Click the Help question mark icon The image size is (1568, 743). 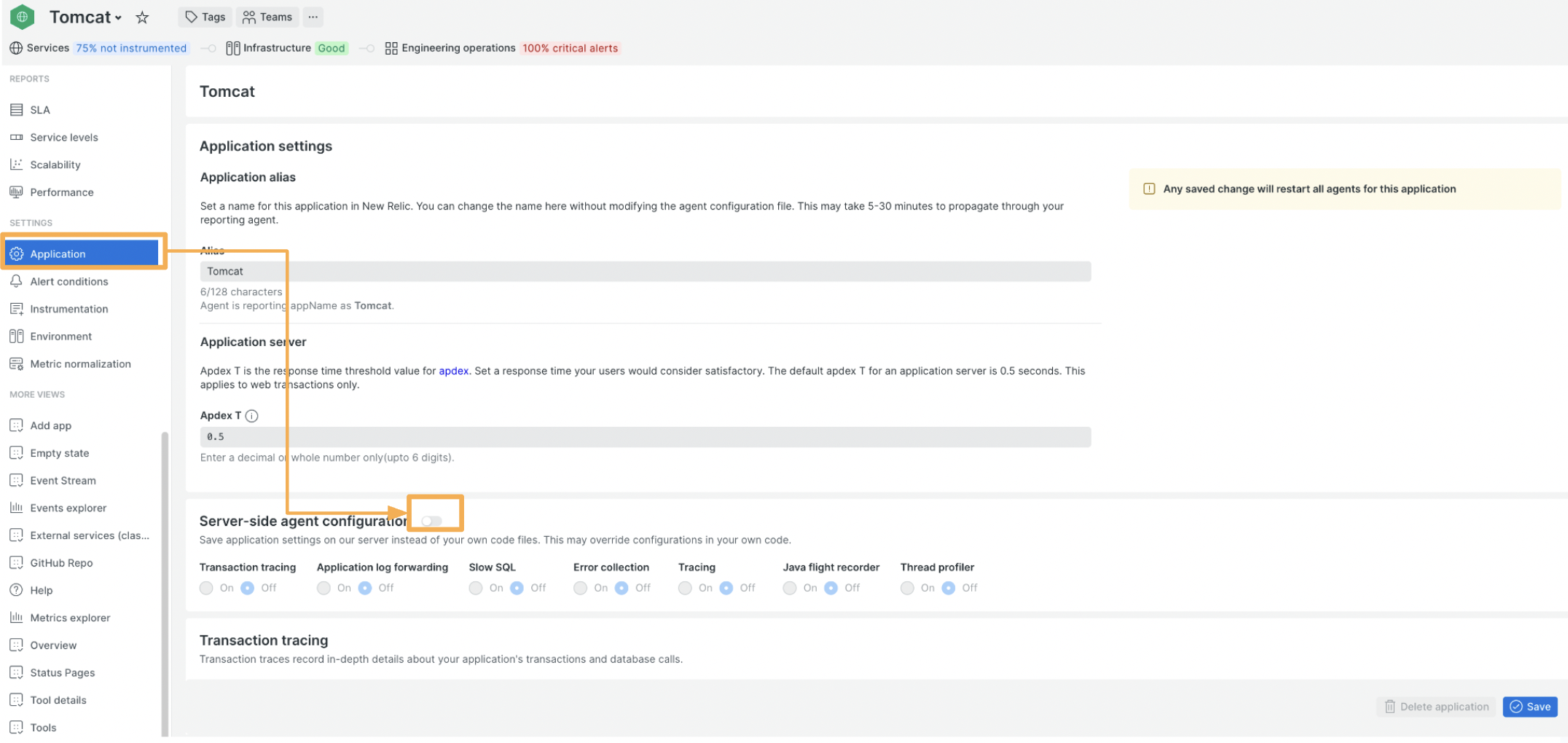click(x=17, y=590)
